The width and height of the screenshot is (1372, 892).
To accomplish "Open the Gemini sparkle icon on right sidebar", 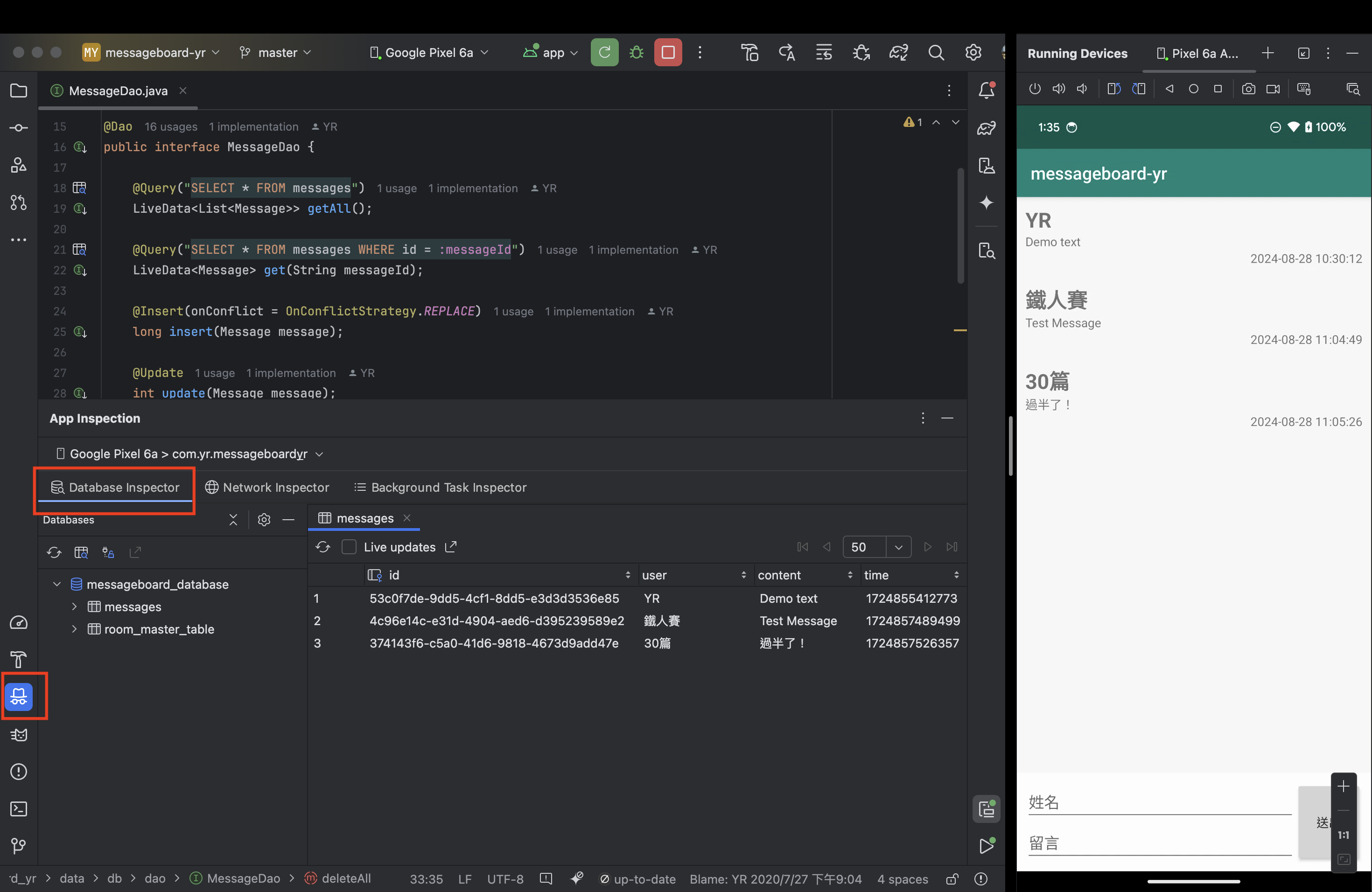I will (987, 202).
